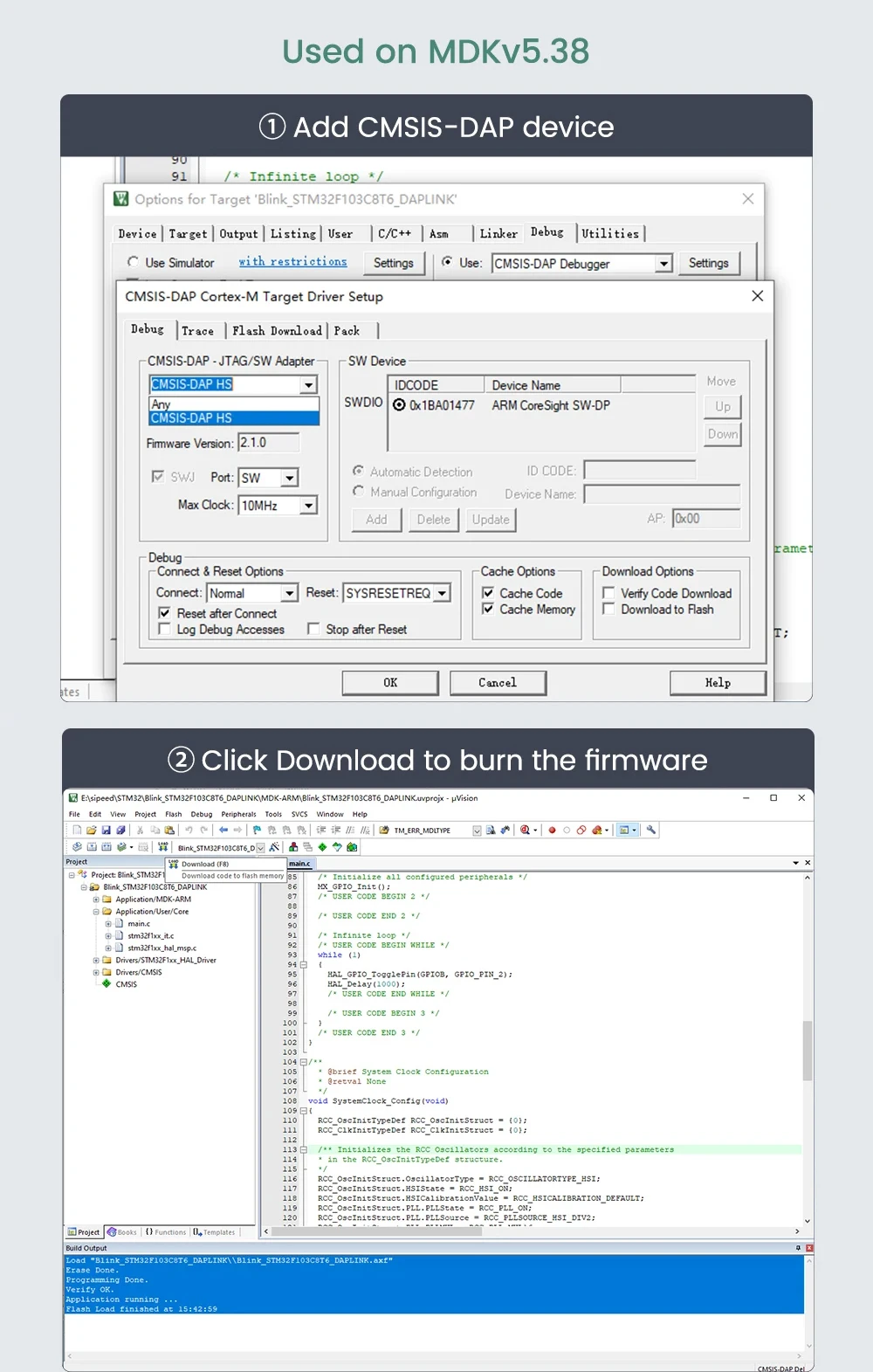This screenshot has height=1372, width=873.
Task: Click Settings next to CMSIS-DAP Debugger
Action: 708,263
